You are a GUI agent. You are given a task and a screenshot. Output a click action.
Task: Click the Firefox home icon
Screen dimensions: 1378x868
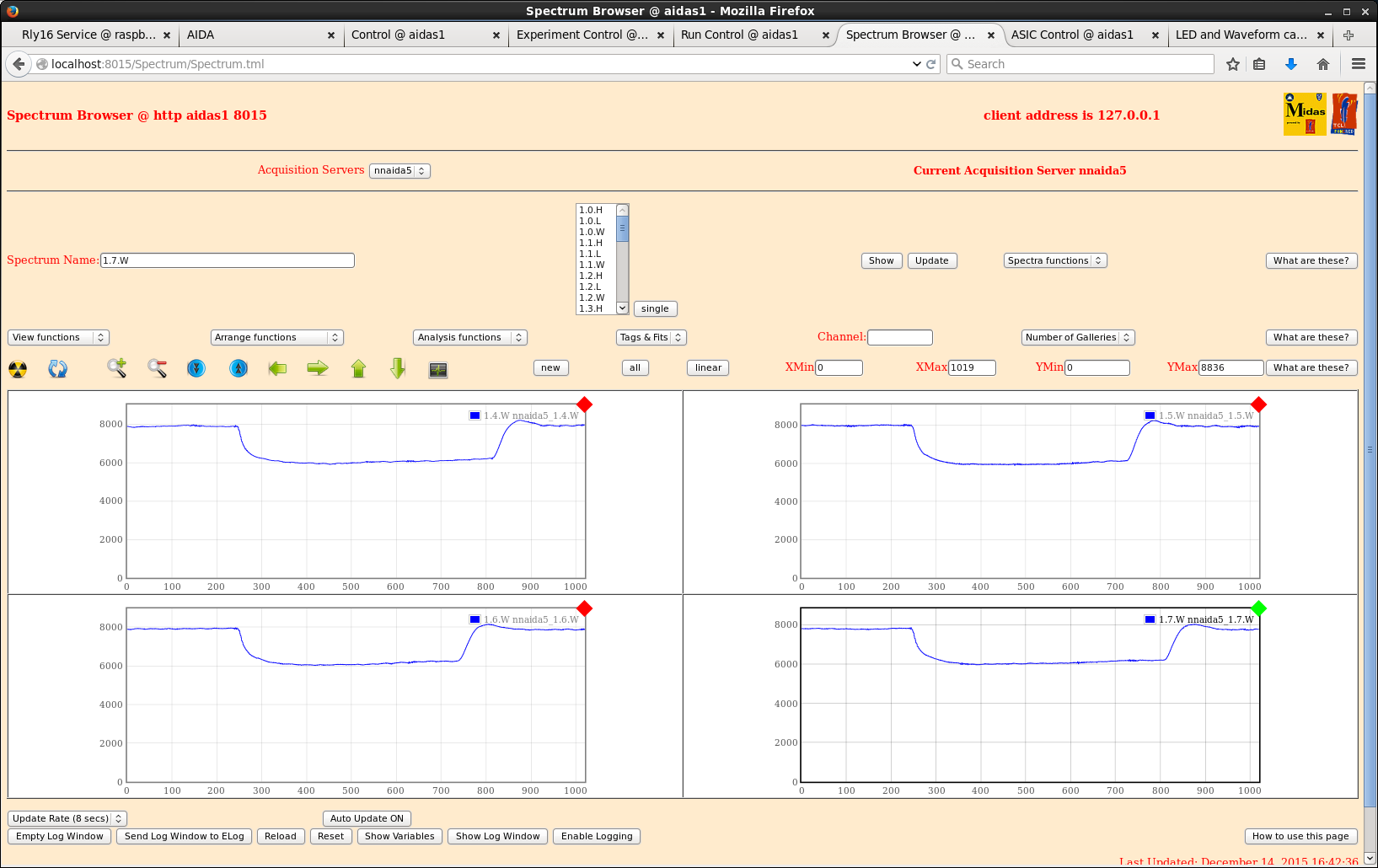1323,64
